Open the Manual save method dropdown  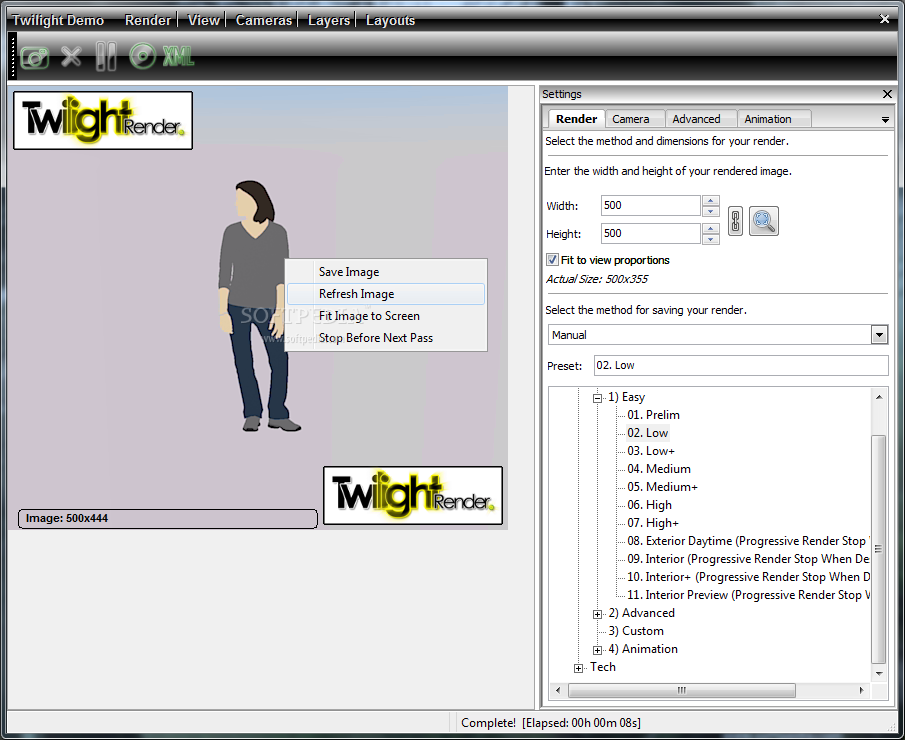click(879, 335)
